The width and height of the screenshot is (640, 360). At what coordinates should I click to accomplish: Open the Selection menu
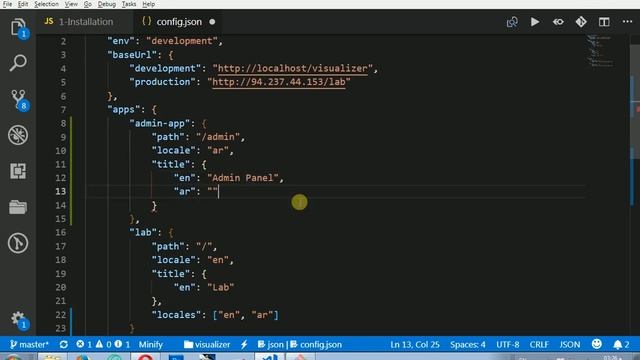click(46, 4)
